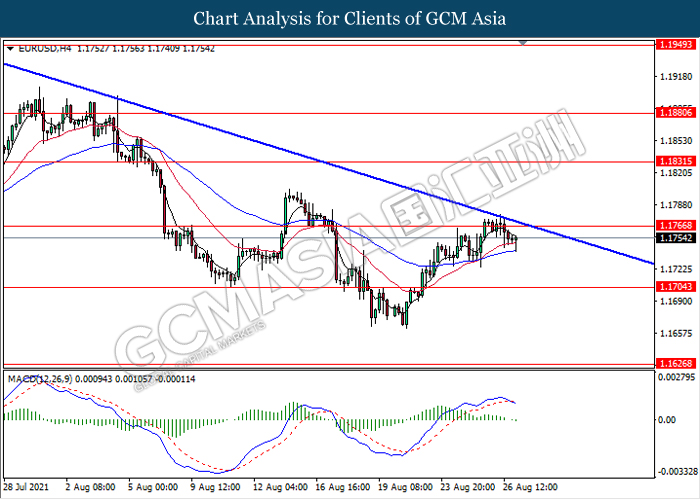700x500 pixels.
Task: Click the 1.16900 price axis value
Action: [x=676, y=301]
